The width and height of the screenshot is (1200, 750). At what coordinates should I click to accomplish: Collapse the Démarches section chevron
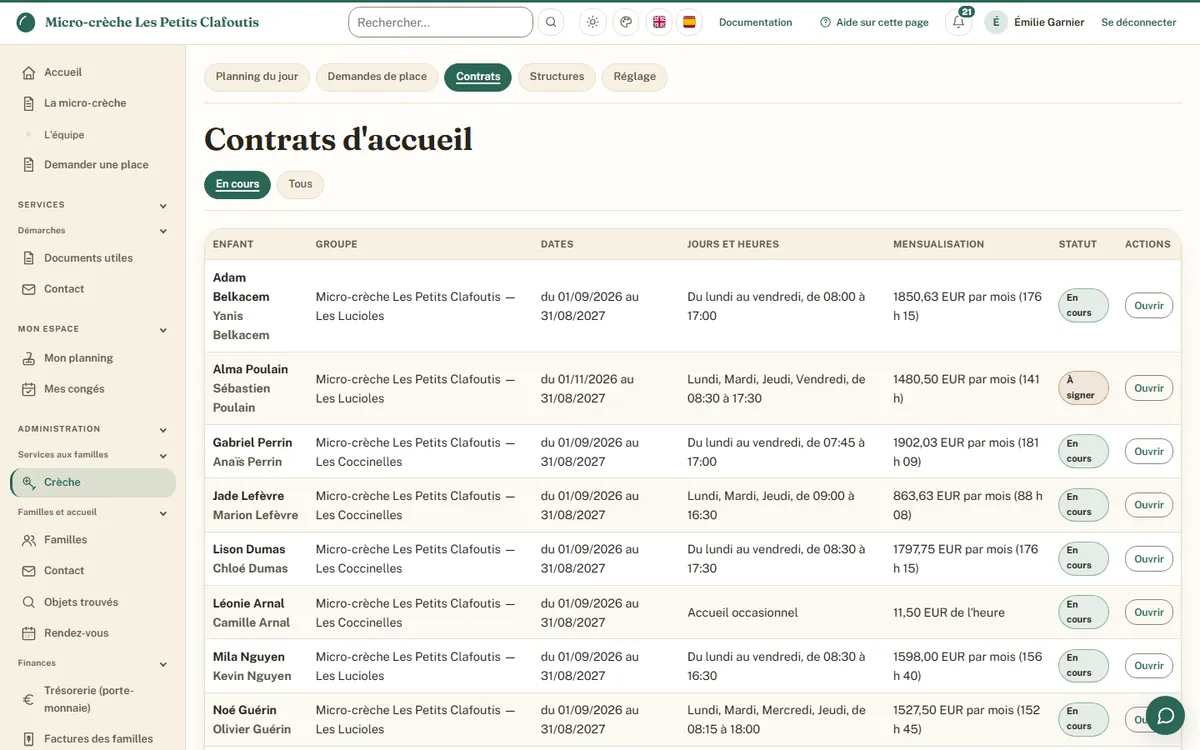point(163,231)
